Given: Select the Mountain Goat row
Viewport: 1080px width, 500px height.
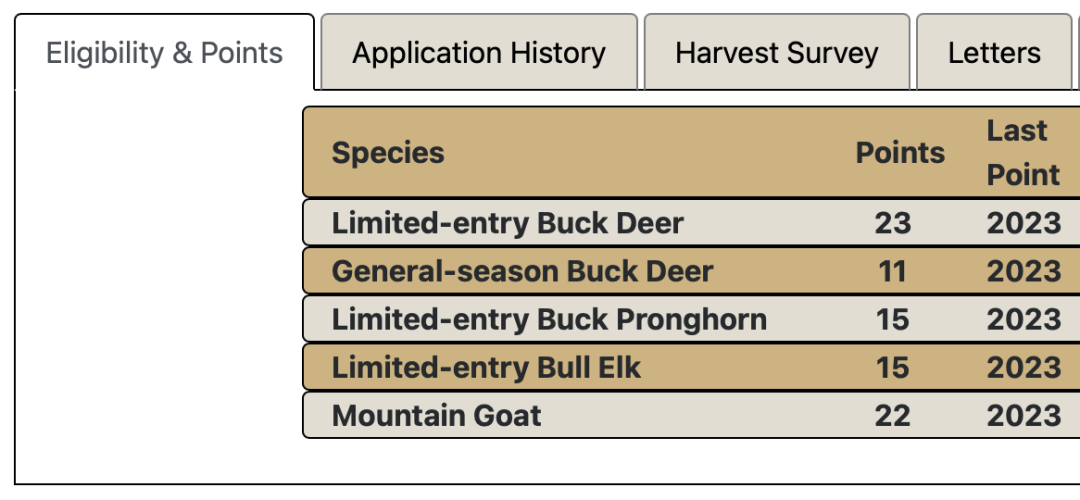Looking at the screenshot, I should pyautogui.click(x=692, y=415).
